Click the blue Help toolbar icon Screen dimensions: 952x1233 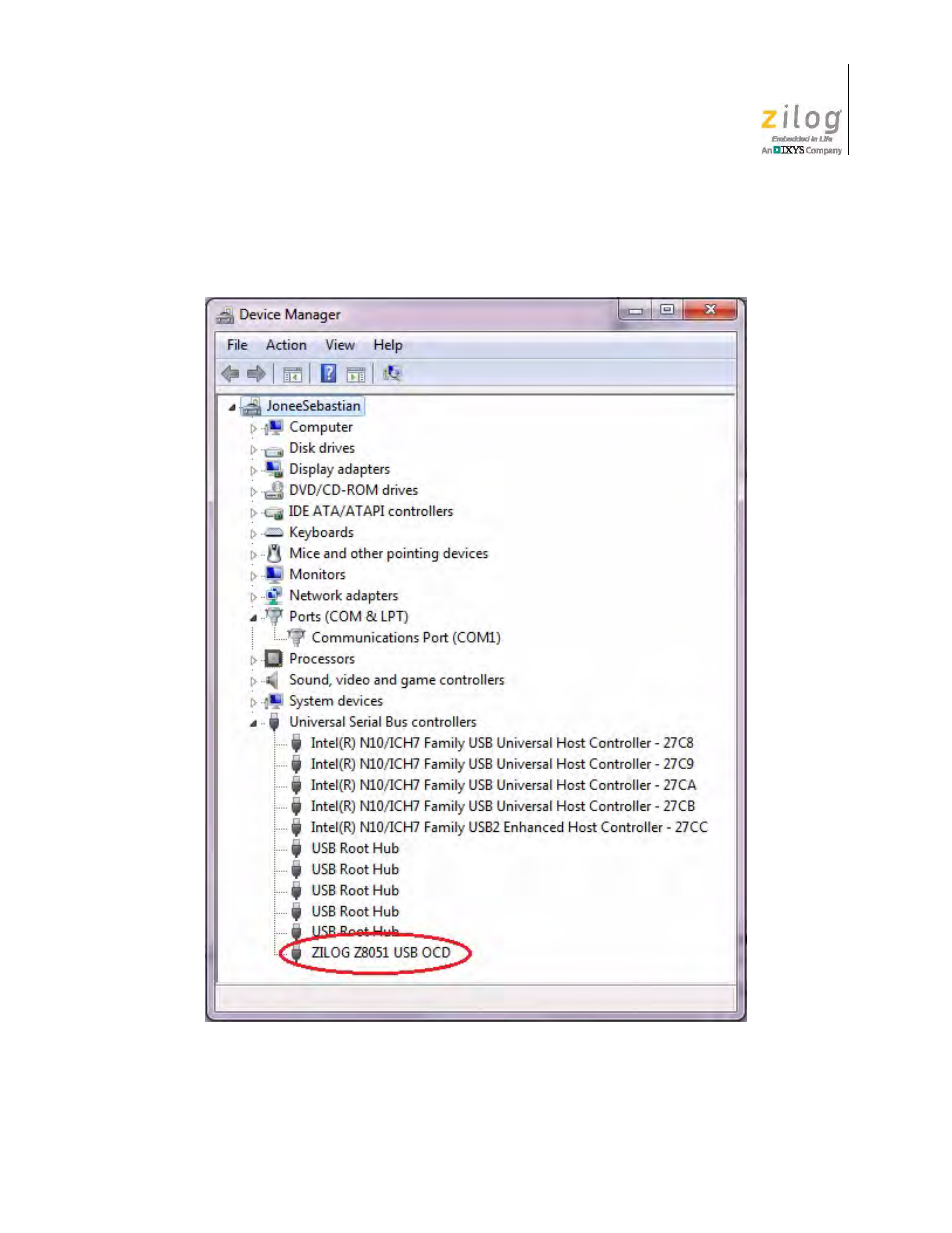coord(328,374)
